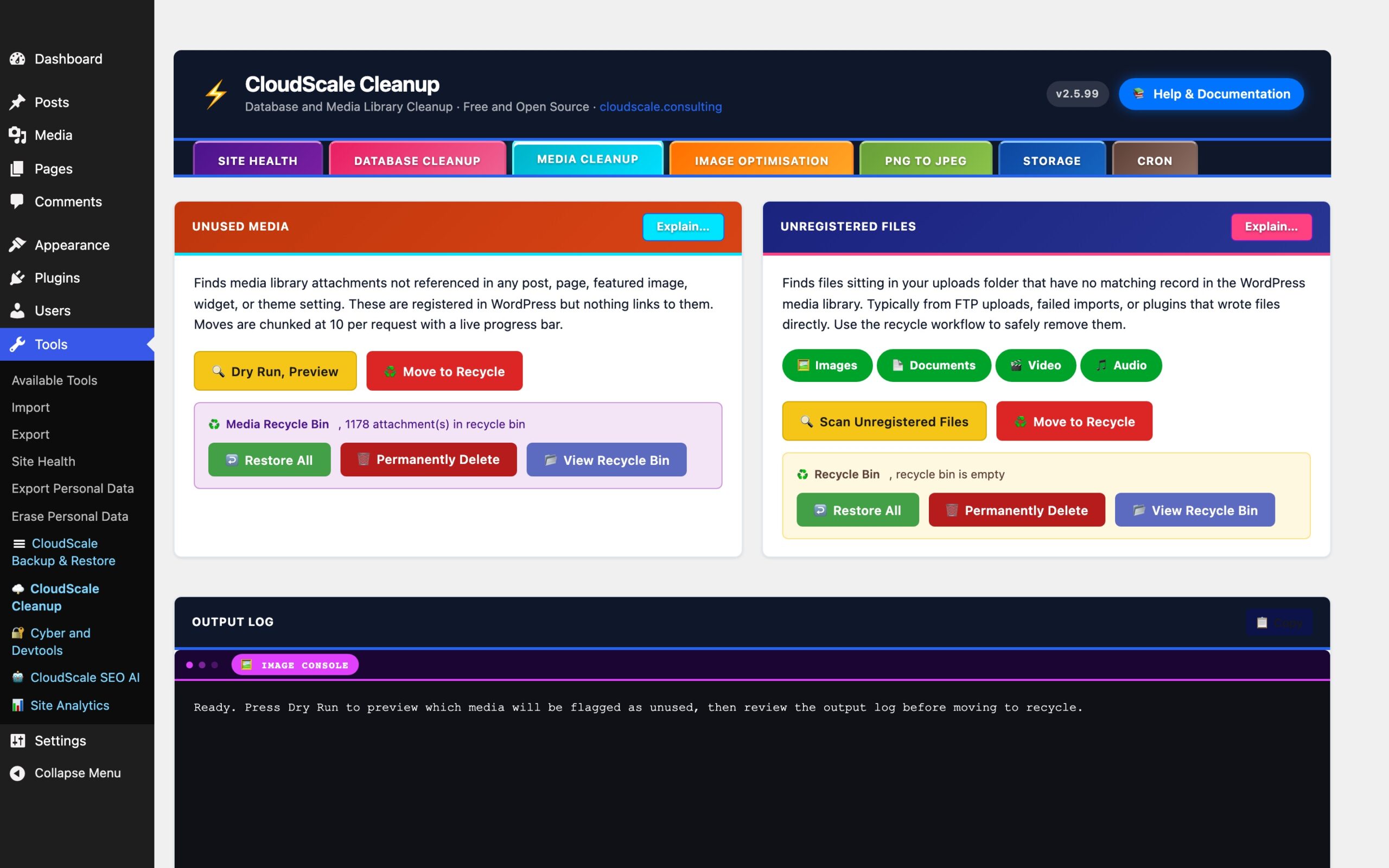Click Explain in the Unregistered Files header
The width and height of the screenshot is (1389, 868).
pos(1271,227)
